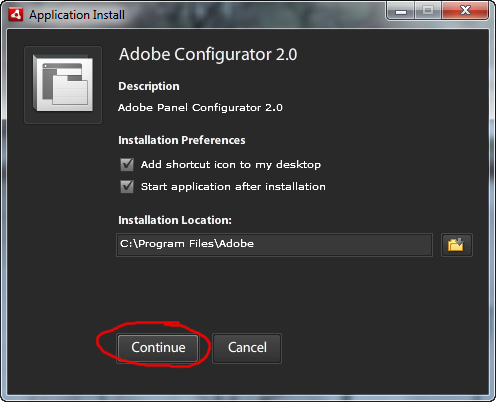Cancel the installation
496x402 pixels.
tap(247, 348)
